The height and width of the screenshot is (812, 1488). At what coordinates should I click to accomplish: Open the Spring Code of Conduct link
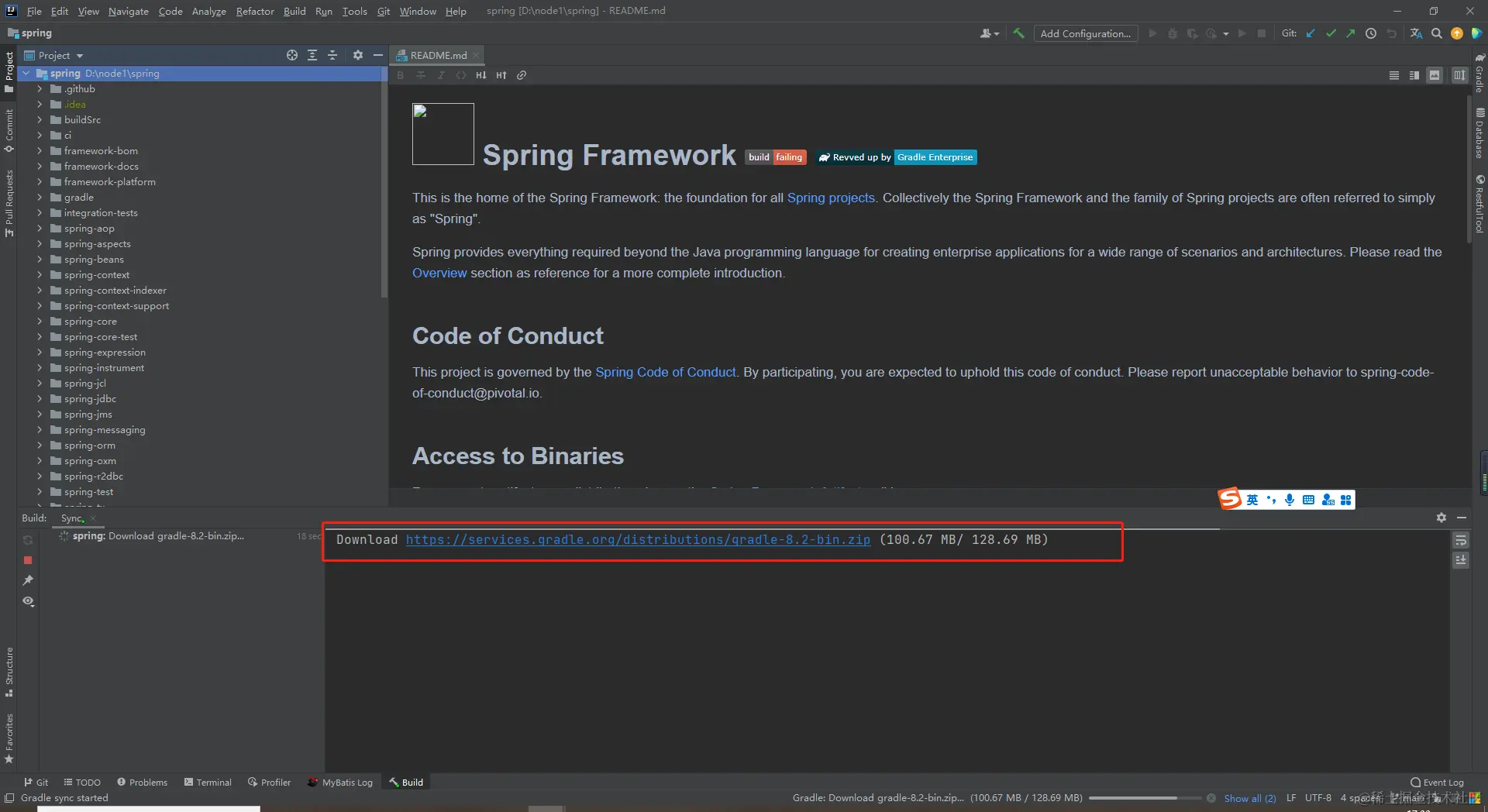tap(666, 372)
